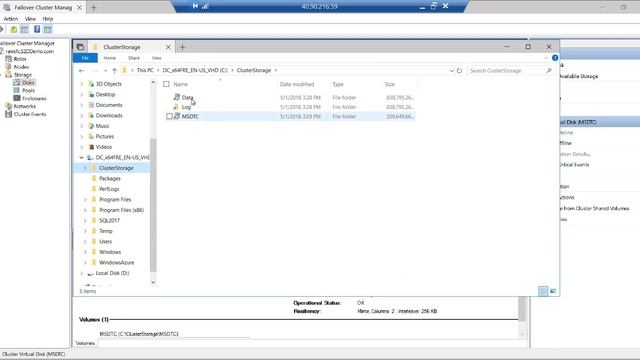
Task: Select Pools under Storage in cluster tree
Action: click(28, 90)
